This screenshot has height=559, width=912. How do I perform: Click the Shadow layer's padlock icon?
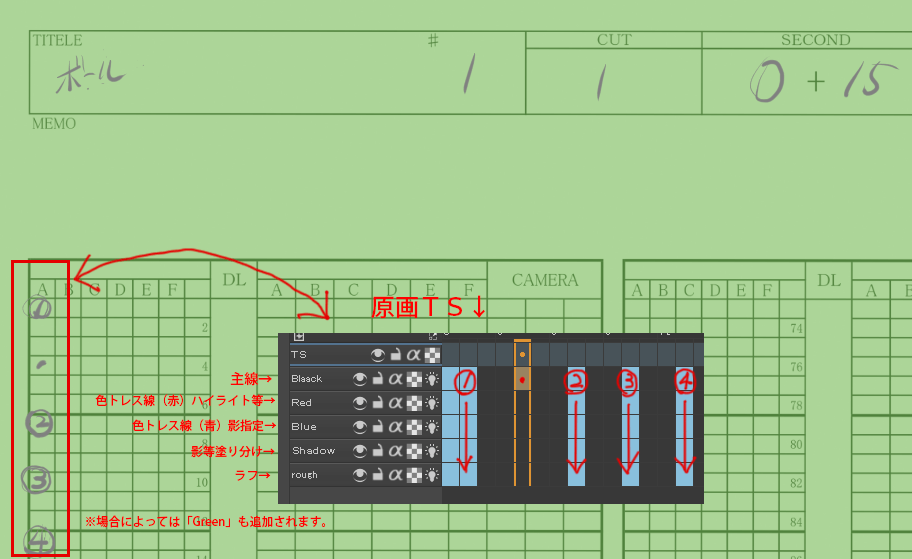pyautogui.click(x=377, y=450)
